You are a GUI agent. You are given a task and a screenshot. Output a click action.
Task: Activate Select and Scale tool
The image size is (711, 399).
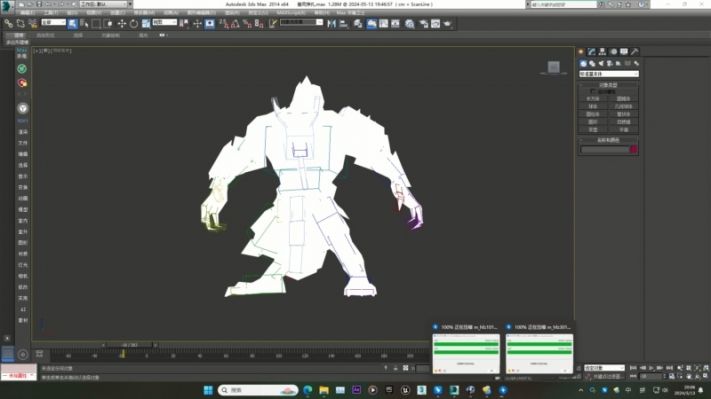click(146, 24)
